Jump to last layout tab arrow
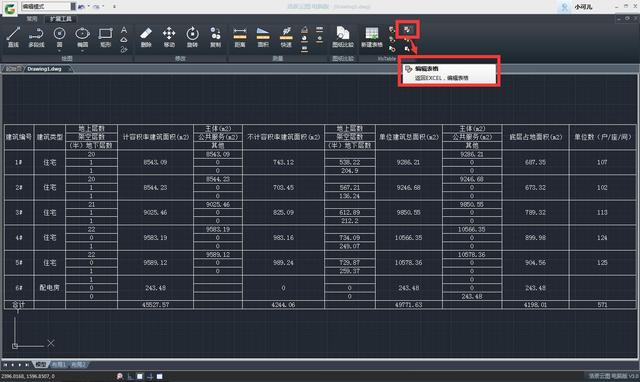Screen dimensions: 640x382 coord(27,364)
